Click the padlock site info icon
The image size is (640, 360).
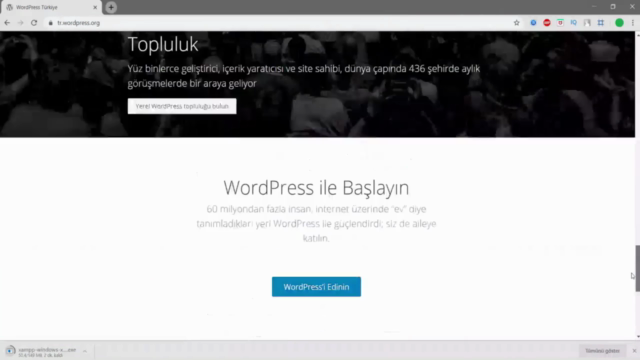point(51,23)
